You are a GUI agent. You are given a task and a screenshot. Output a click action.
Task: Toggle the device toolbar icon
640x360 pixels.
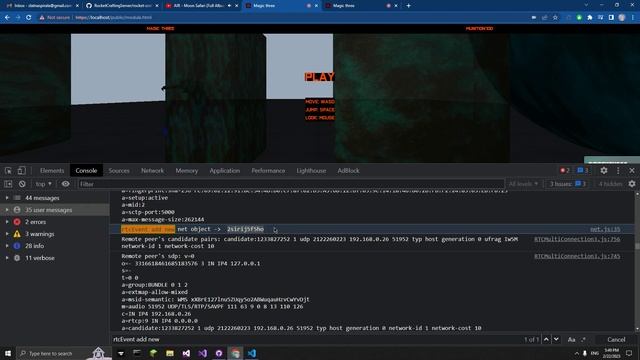[x=22, y=171]
